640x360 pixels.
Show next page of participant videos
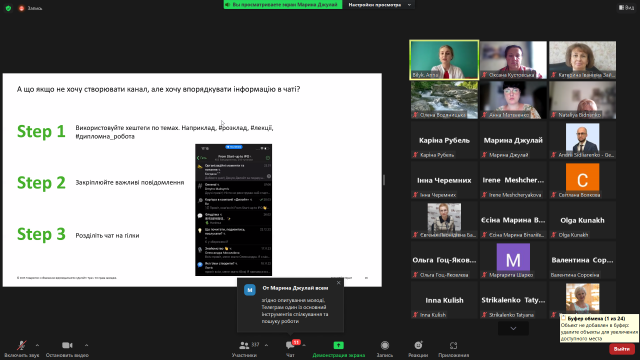coord(513,328)
